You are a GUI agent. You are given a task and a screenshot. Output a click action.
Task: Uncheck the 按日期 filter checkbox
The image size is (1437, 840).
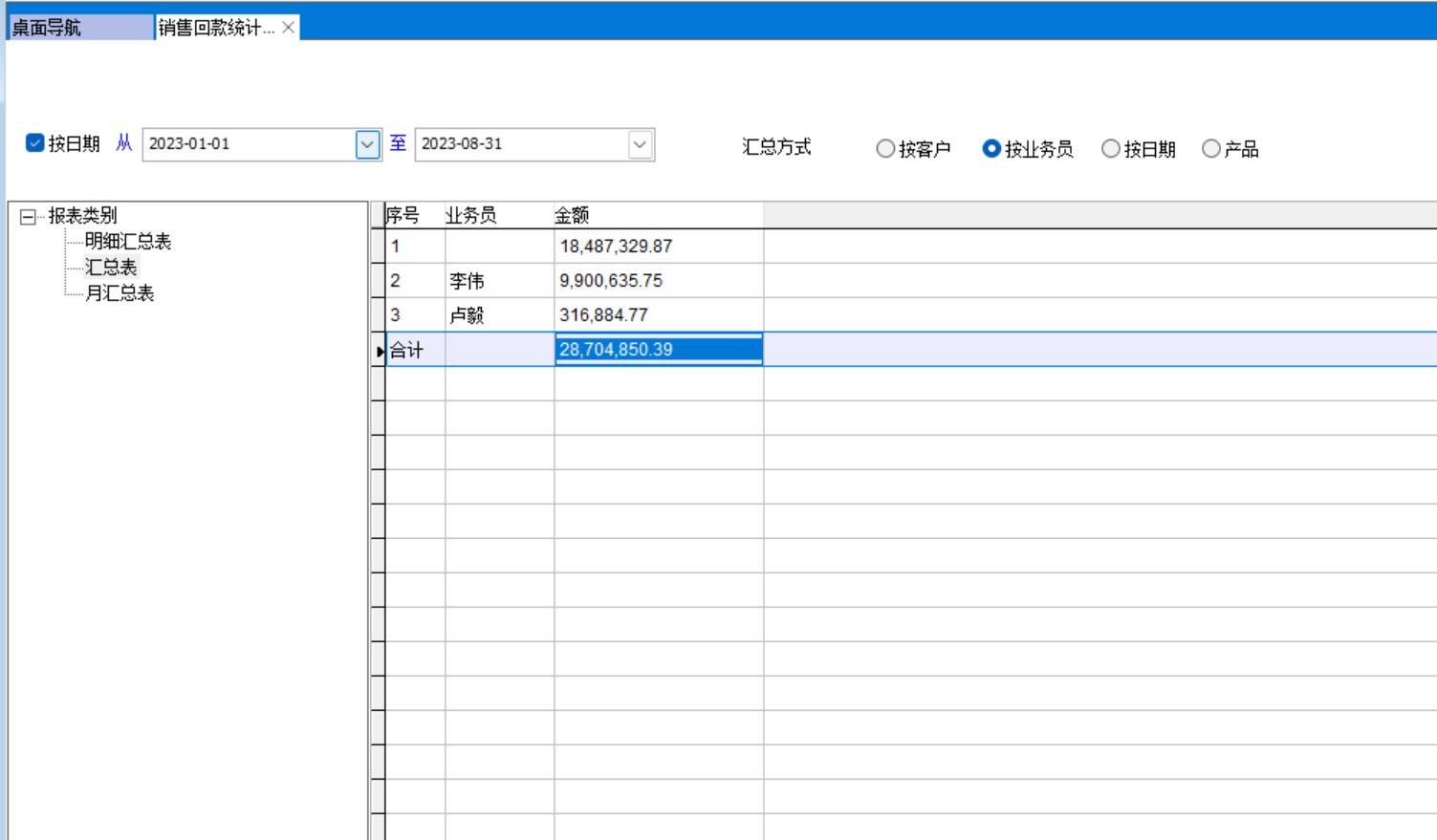(35, 143)
